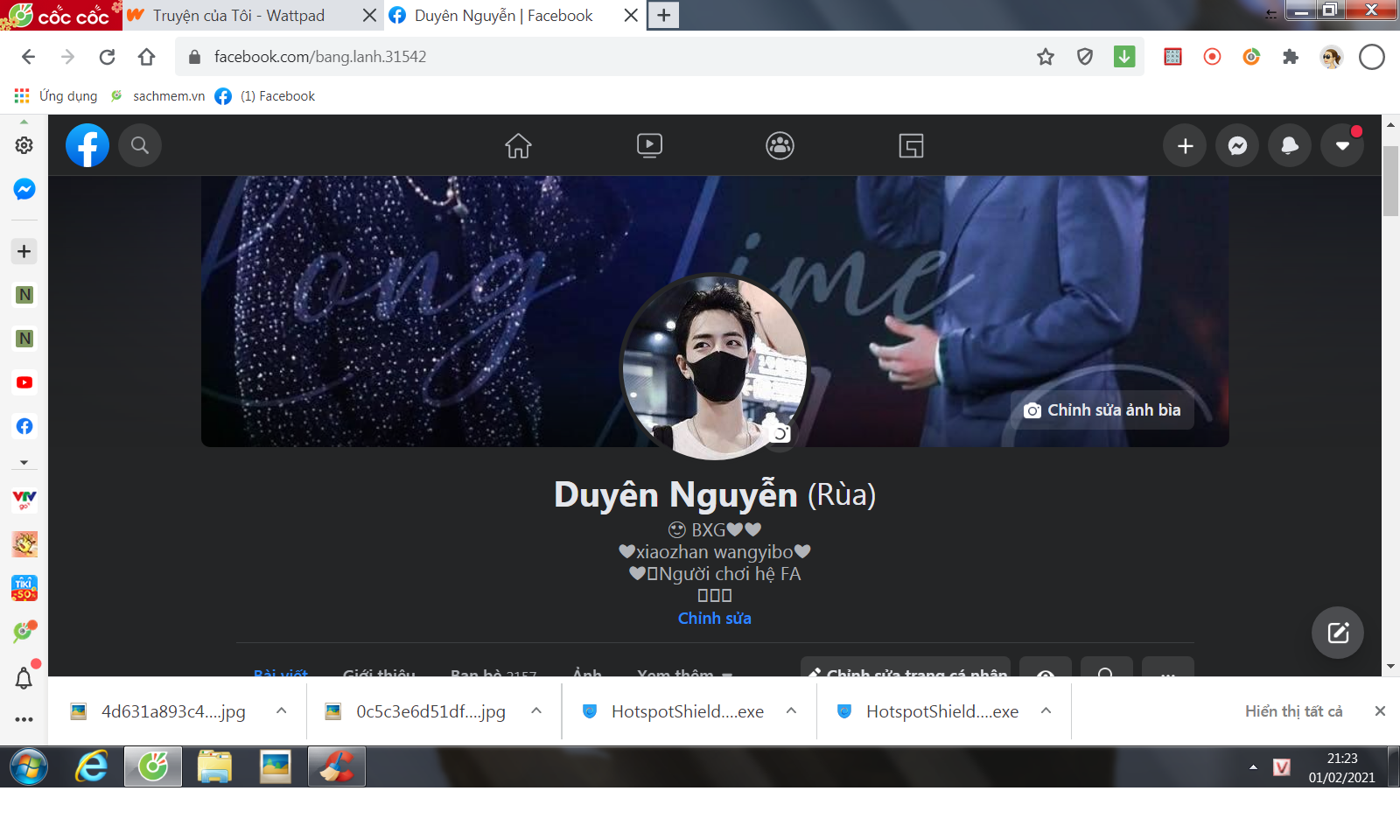Open Messenger in the Facebook top bar
The height and width of the screenshot is (840, 1400).
pos(1237,146)
